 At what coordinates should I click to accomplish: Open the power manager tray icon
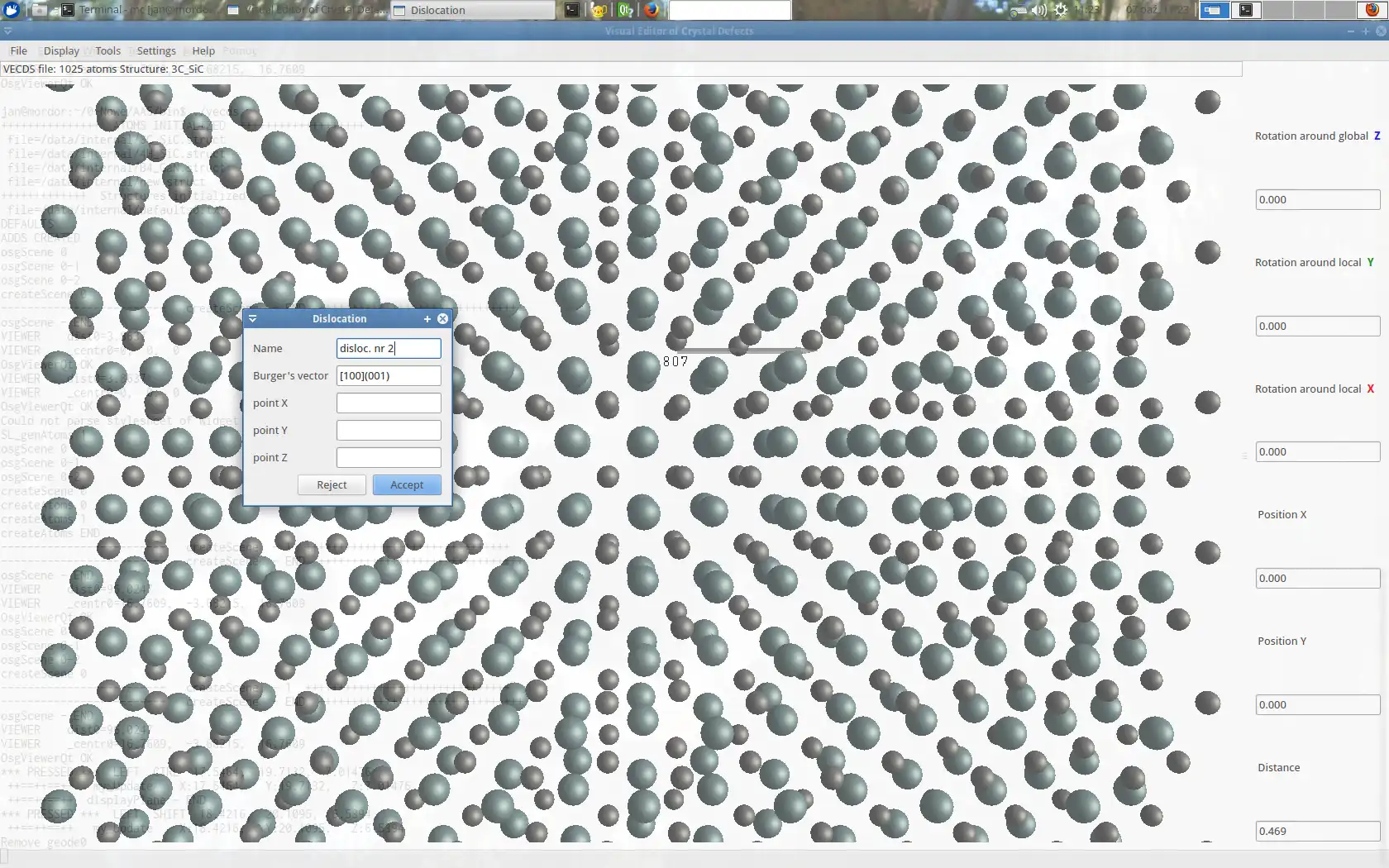coord(1061,10)
